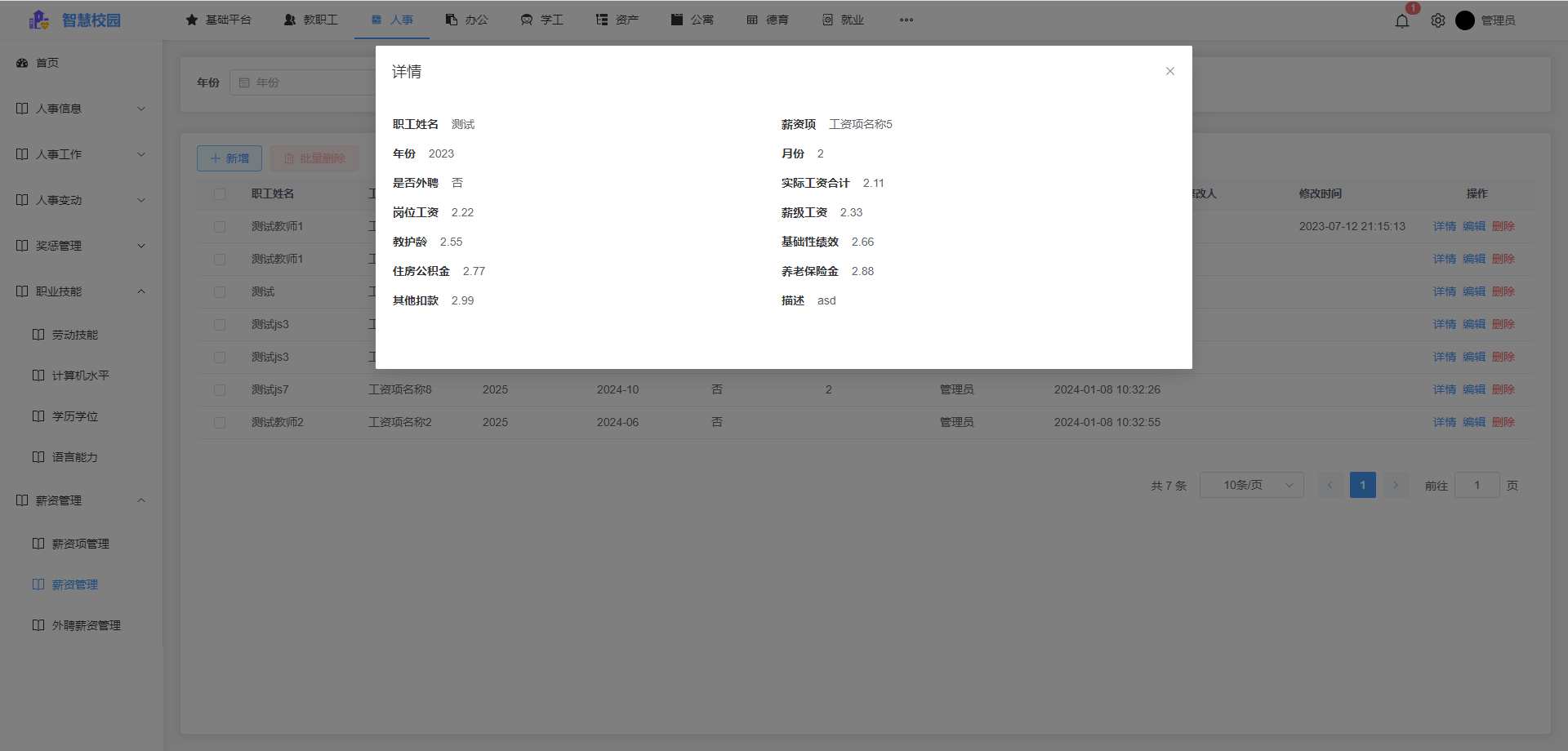Viewport: 1568px width, 751px height.
Task: Switch to the 办公 top navigation tab
Action: tap(467, 20)
